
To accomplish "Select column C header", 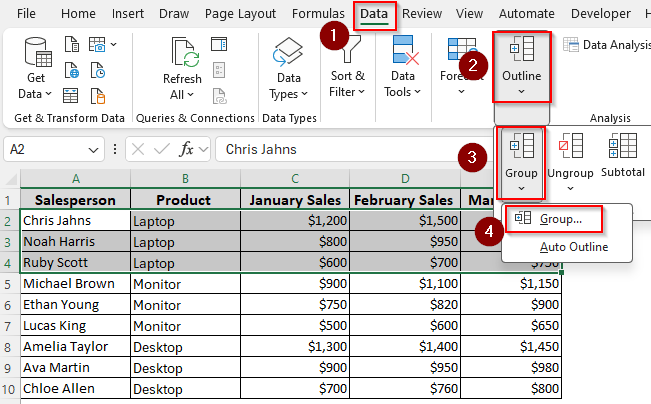I will [295, 179].
